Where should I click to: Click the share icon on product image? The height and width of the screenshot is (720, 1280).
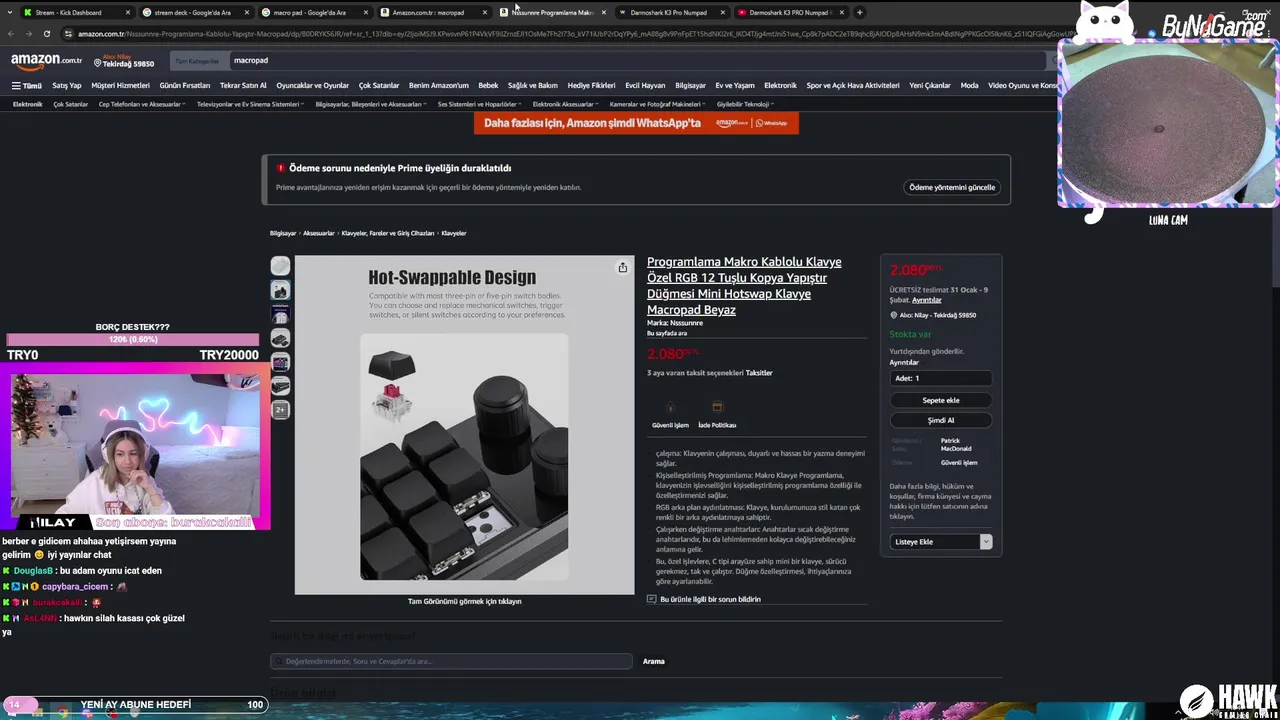pyautogui.click(x=622, y=267)
